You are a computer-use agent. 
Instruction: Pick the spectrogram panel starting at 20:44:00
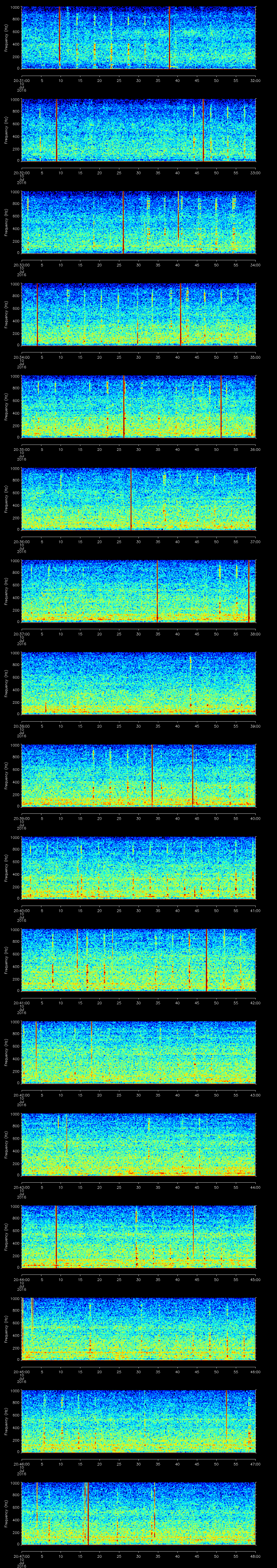(x=139, y=1237)
